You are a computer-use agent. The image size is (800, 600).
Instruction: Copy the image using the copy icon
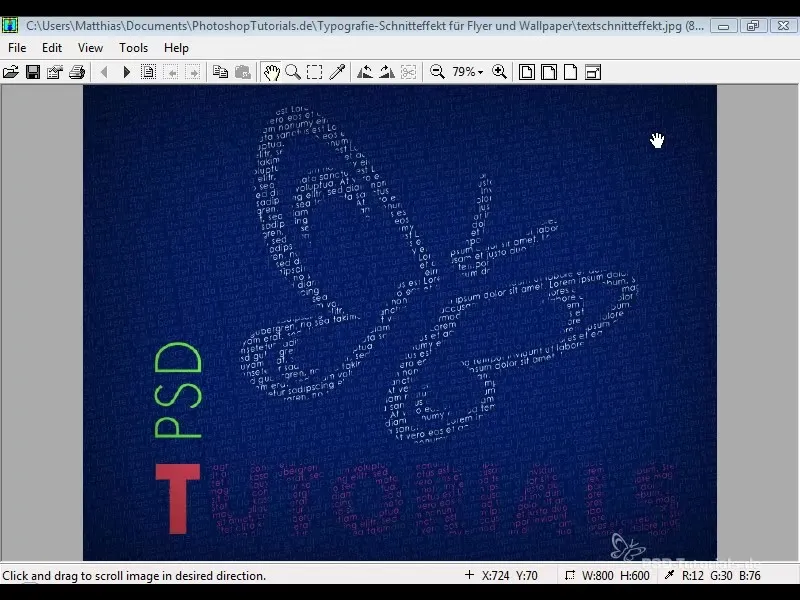tap(220, 72)
